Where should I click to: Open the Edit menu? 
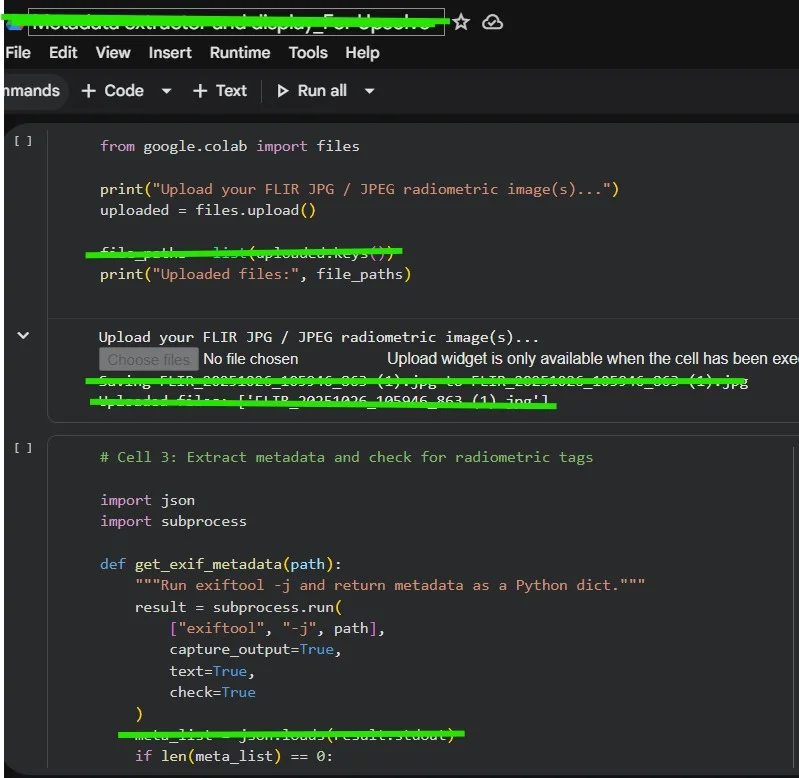click(63, 52)
